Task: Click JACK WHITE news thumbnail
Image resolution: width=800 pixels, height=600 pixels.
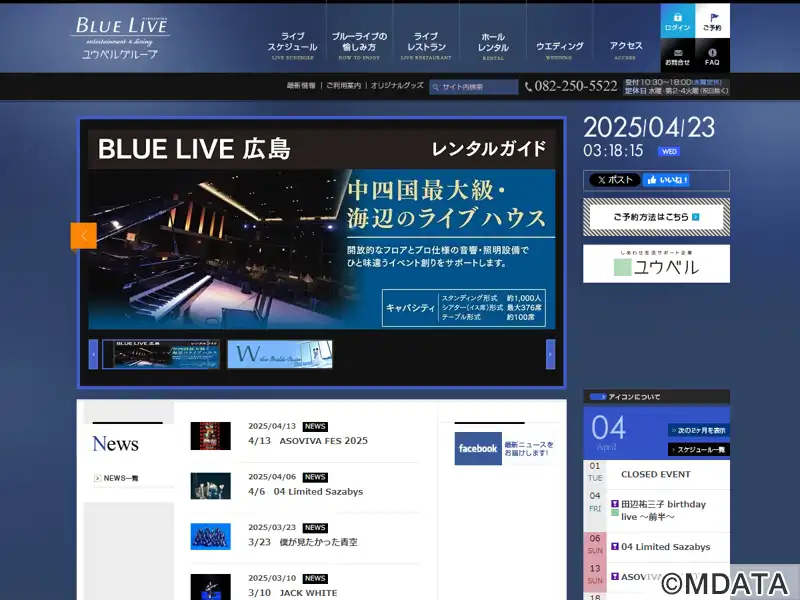Action: [x=211, y=587]
